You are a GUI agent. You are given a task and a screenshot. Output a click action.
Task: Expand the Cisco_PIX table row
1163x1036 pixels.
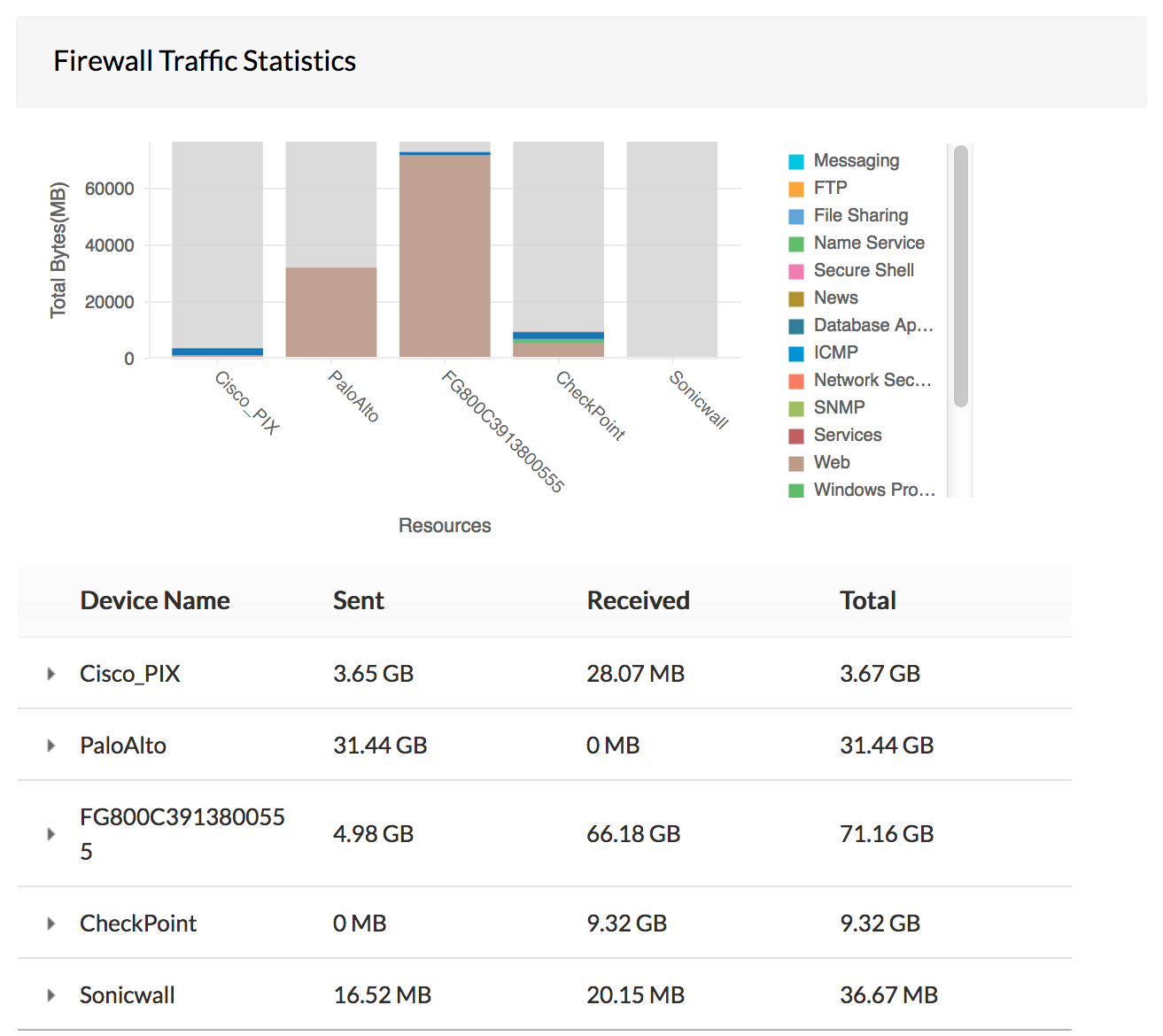50,673
